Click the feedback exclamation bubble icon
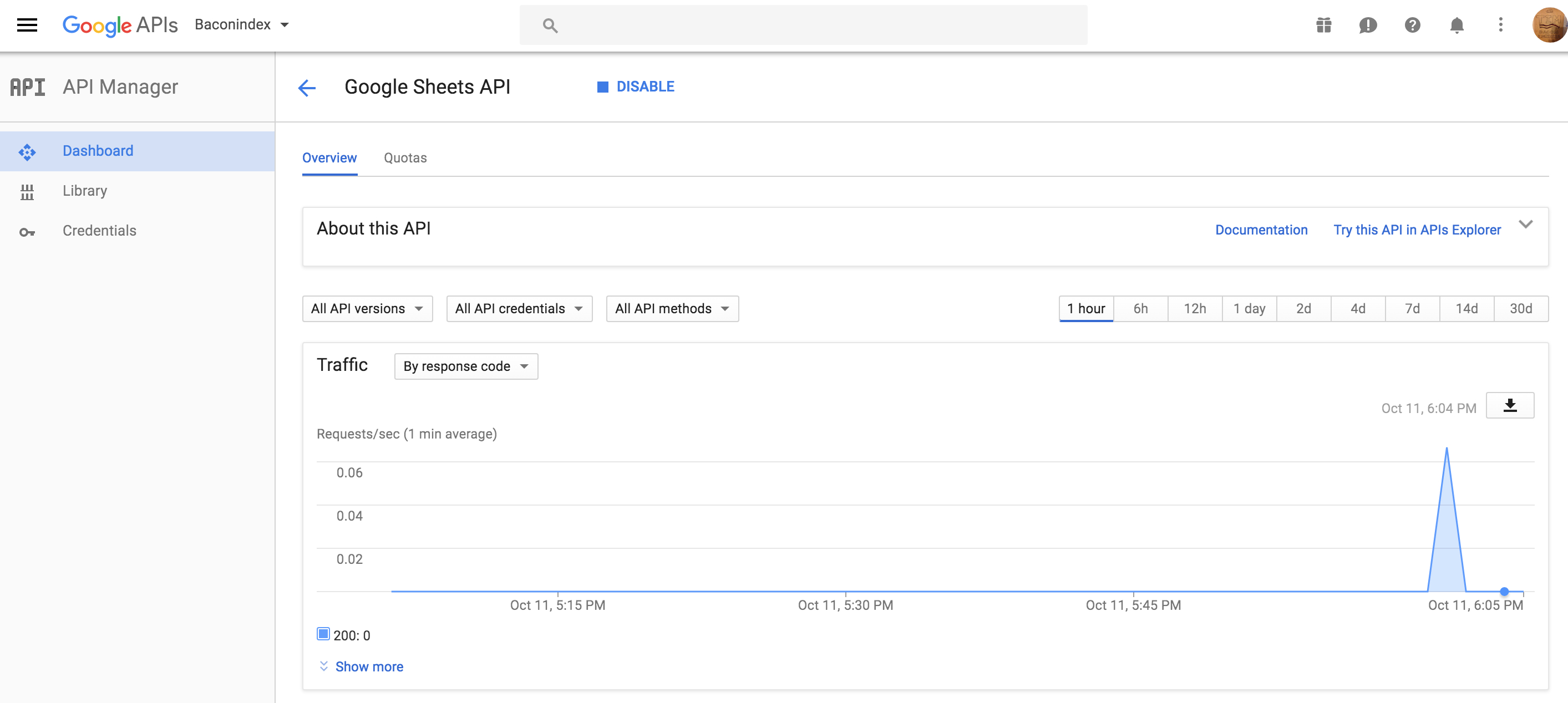Image resolution: width=1568 pixels, height=703 pixels. tap(1368, 25)
